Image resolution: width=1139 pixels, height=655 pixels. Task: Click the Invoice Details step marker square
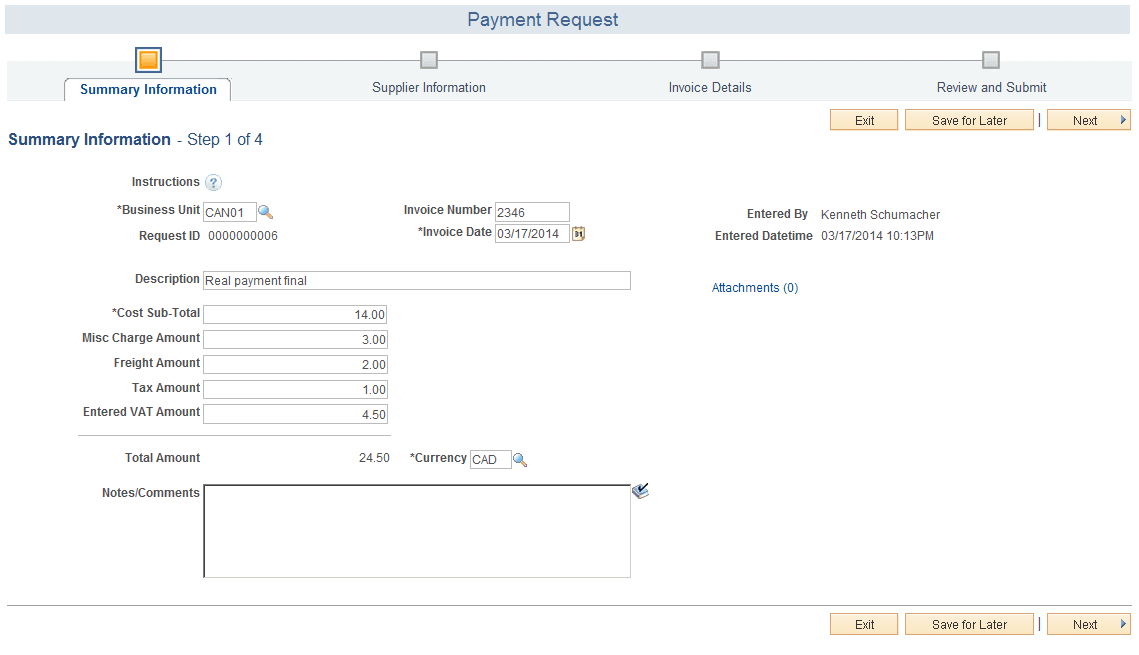(x=709, y=59)
